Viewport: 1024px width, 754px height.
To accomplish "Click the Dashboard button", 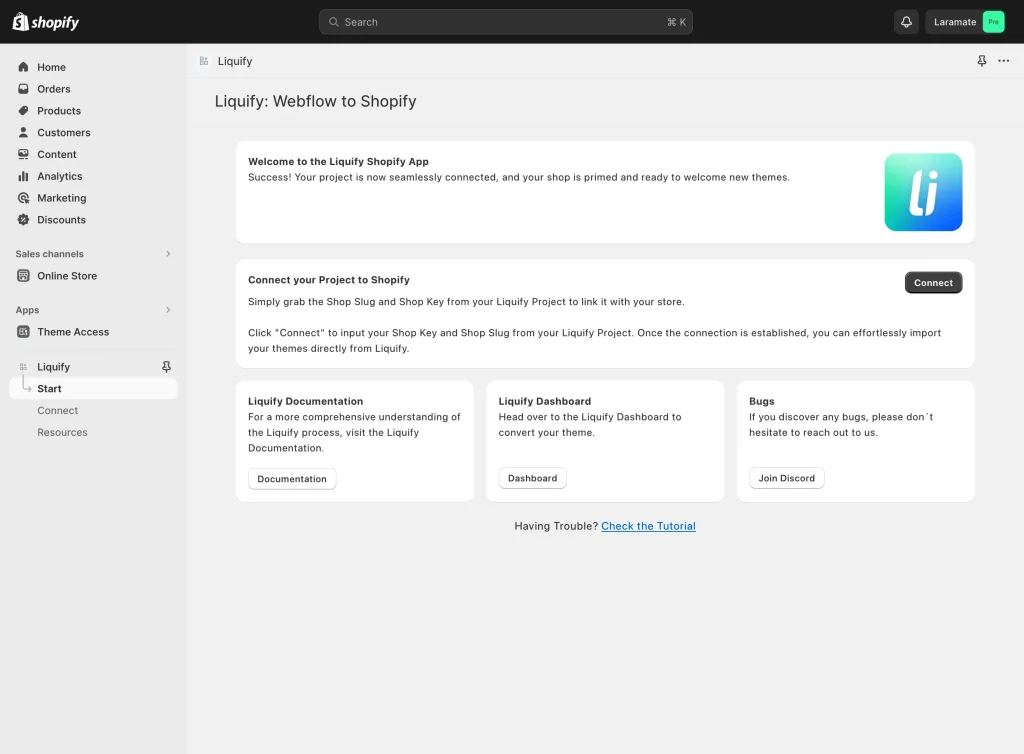I will coord(532,479).
